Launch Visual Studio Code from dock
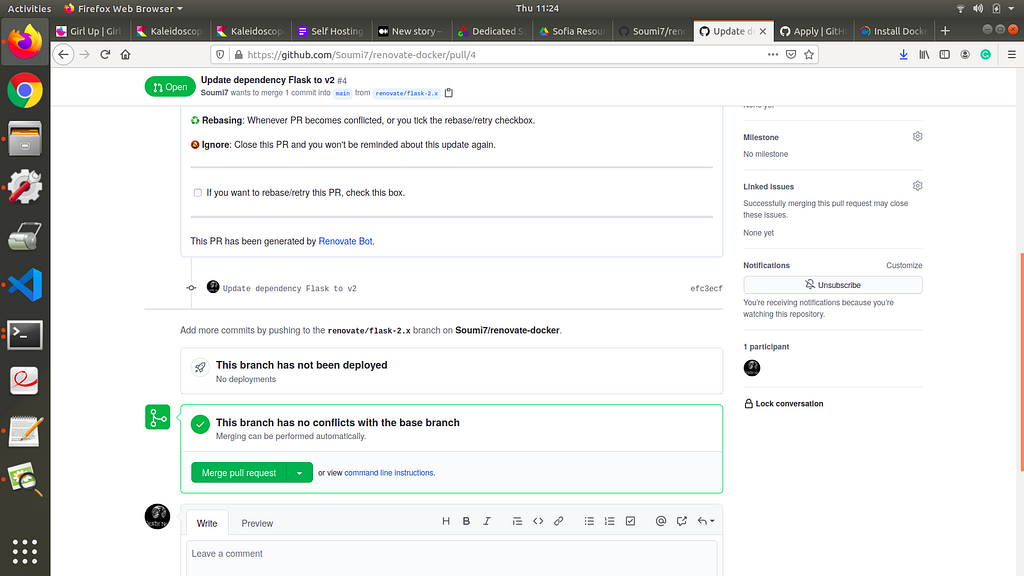The height and width of the screenshot is (576, 1024). coord(25,285)
